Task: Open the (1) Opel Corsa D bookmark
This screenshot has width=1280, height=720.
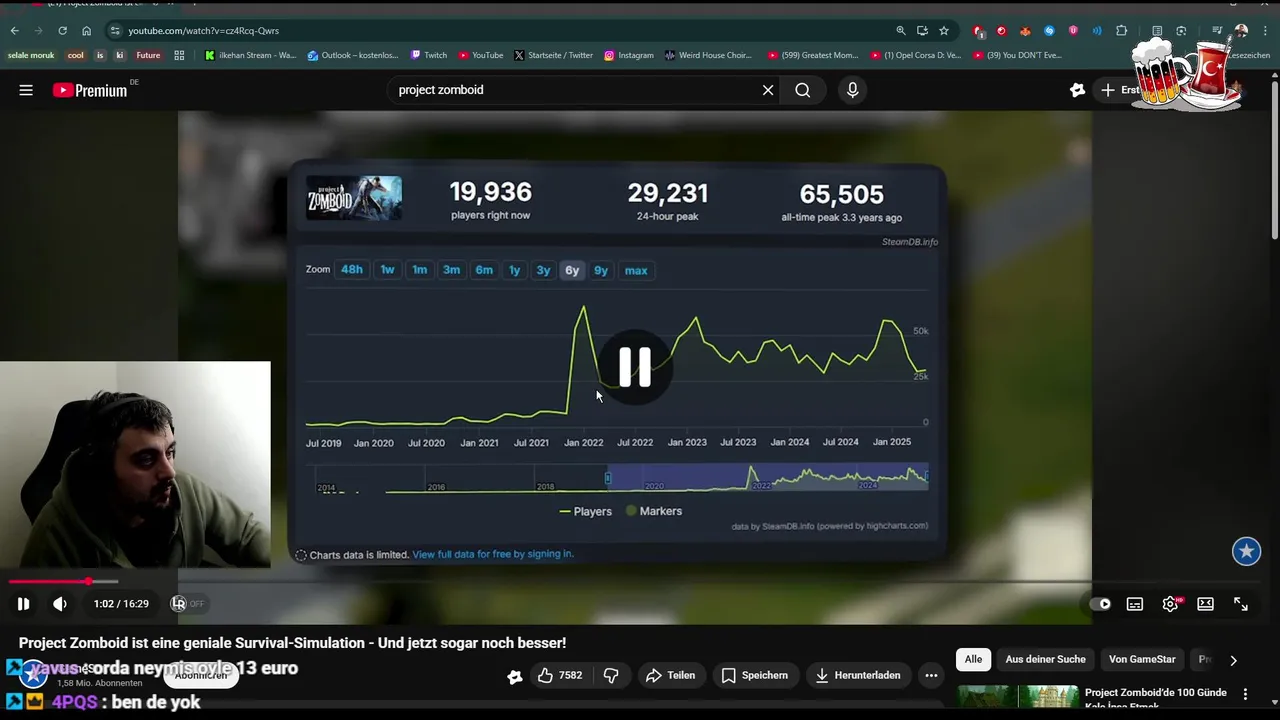Action: (x=916, y=55)
